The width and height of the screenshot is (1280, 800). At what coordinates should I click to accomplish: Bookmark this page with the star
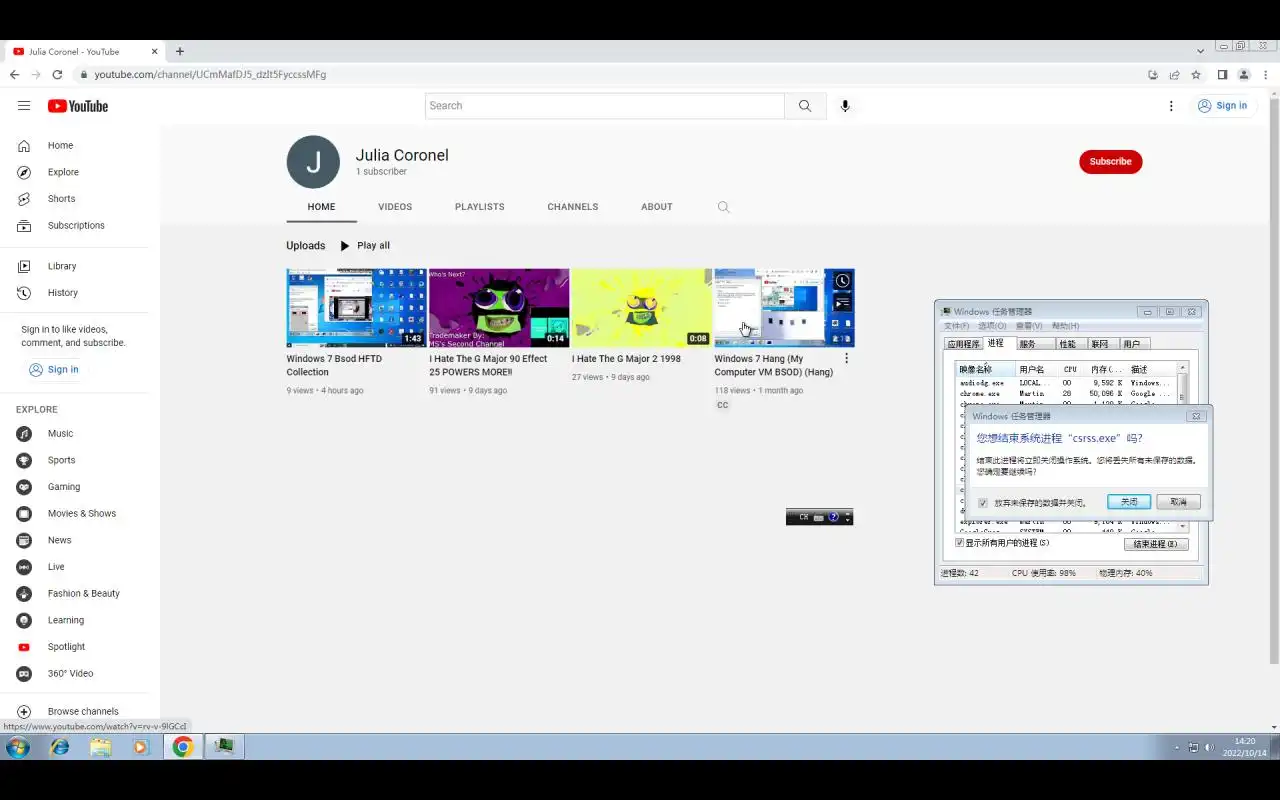point(1196,75)
